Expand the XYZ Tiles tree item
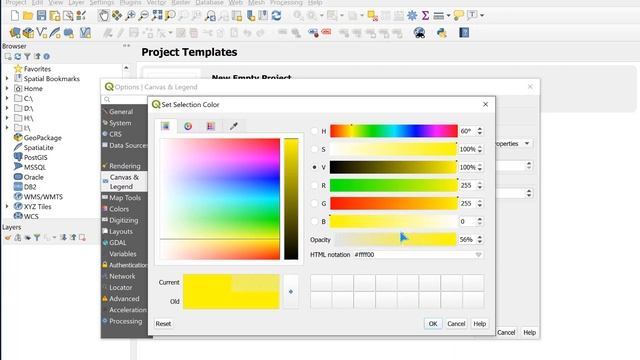Viewport: 640px width, 360px height. [7, 207]
